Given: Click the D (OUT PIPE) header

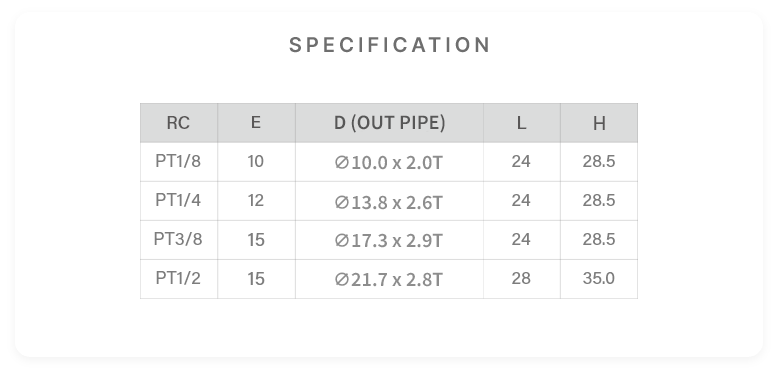Looking at the screenshot, I should (389, 123).
